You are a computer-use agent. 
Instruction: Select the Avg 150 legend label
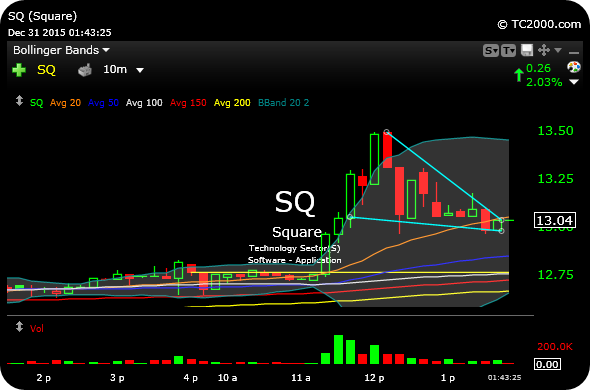click(188, 103)
